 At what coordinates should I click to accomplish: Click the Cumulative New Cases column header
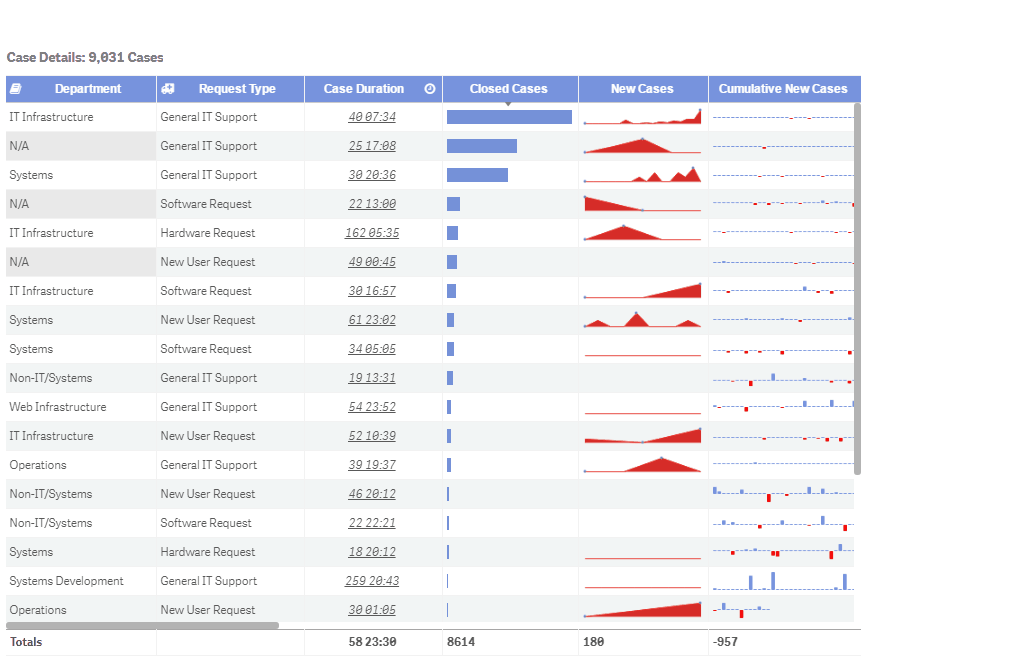[x=783, y=89]
